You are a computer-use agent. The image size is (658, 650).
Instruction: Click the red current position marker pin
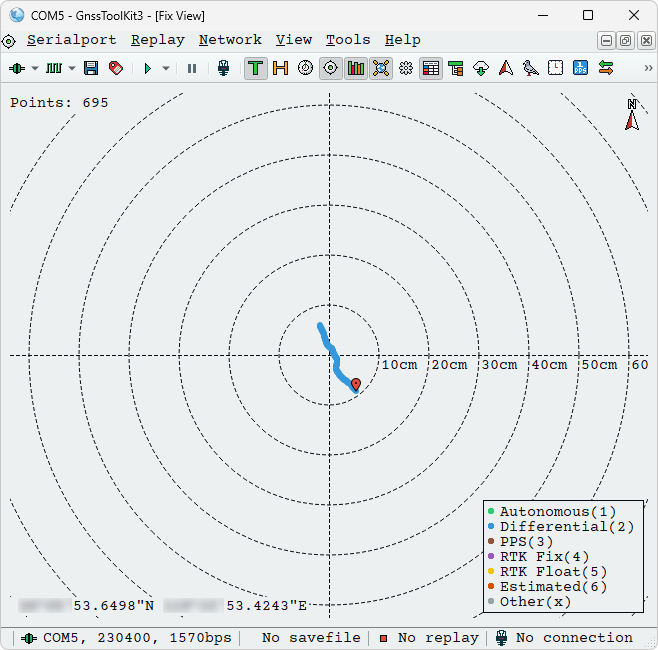tap(356, 384)
